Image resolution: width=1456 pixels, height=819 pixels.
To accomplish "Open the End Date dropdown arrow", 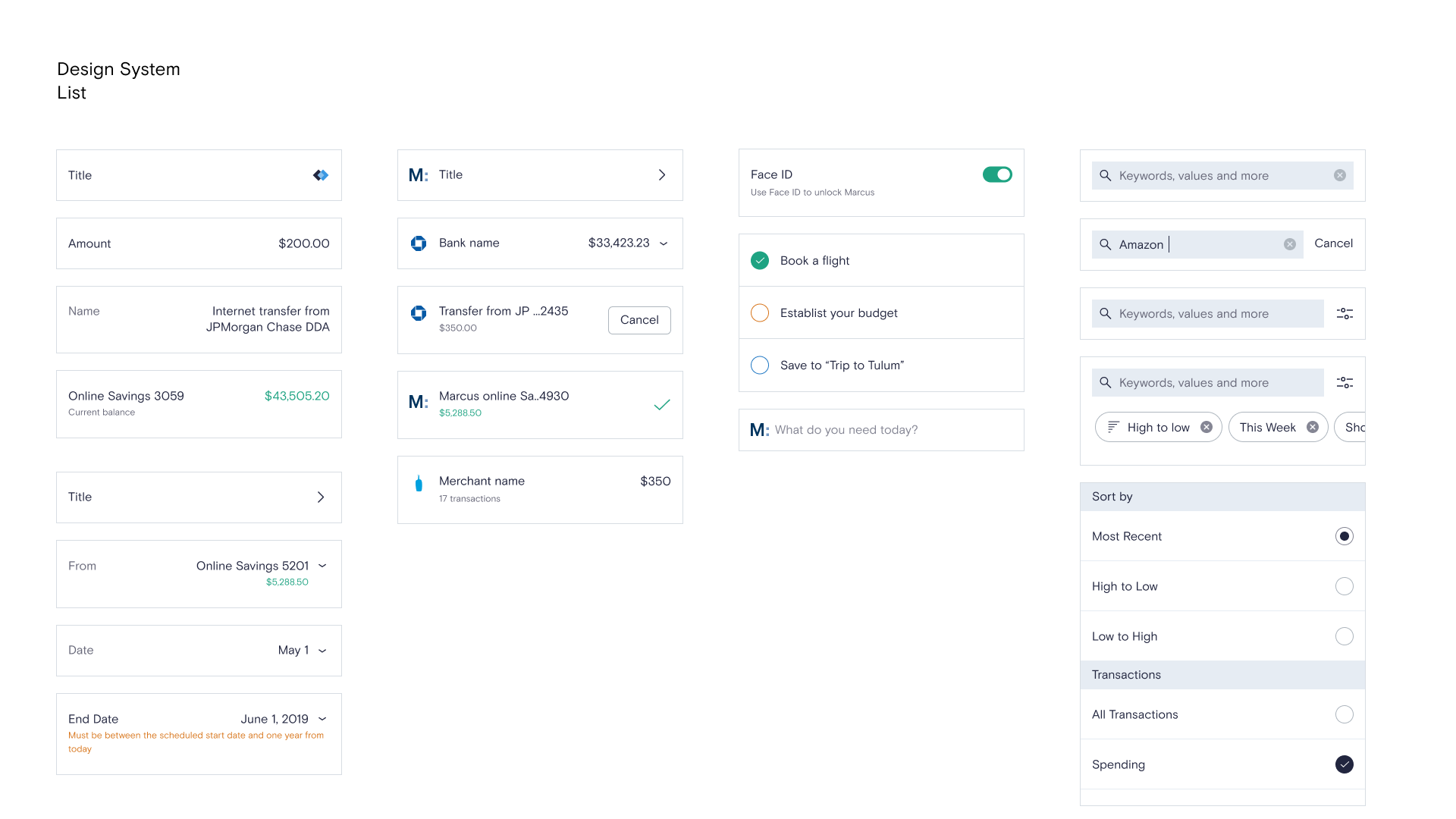I will click(x=322, y=719).
